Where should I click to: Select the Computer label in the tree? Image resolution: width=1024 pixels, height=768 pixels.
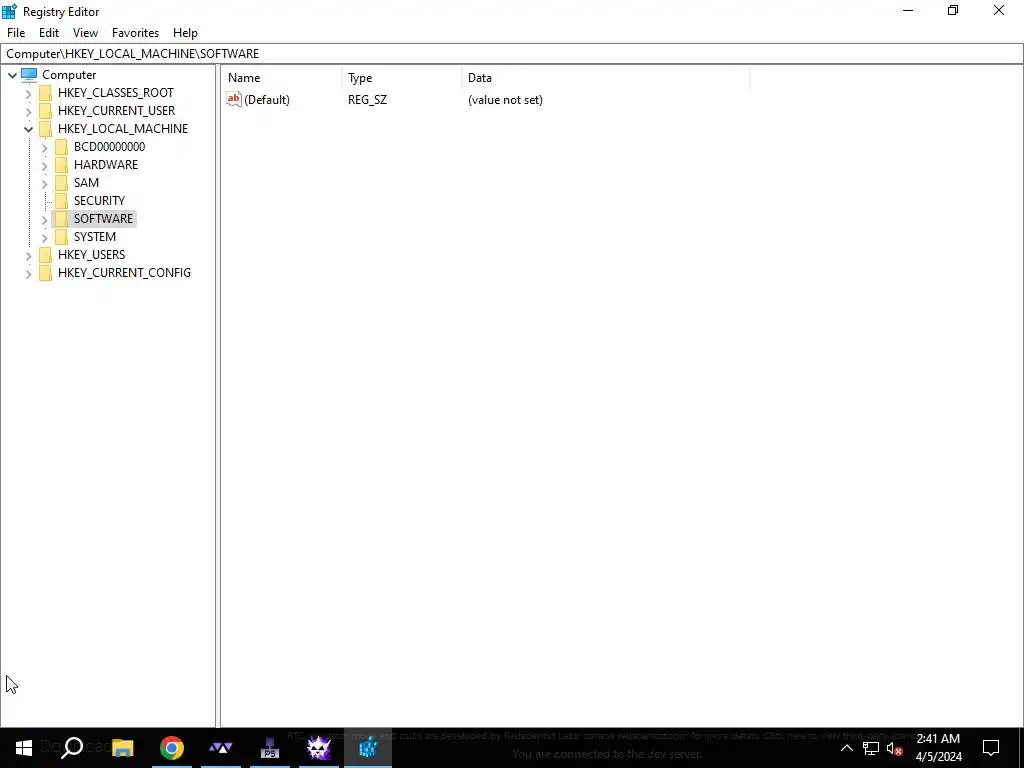click(x=69, y=74)
